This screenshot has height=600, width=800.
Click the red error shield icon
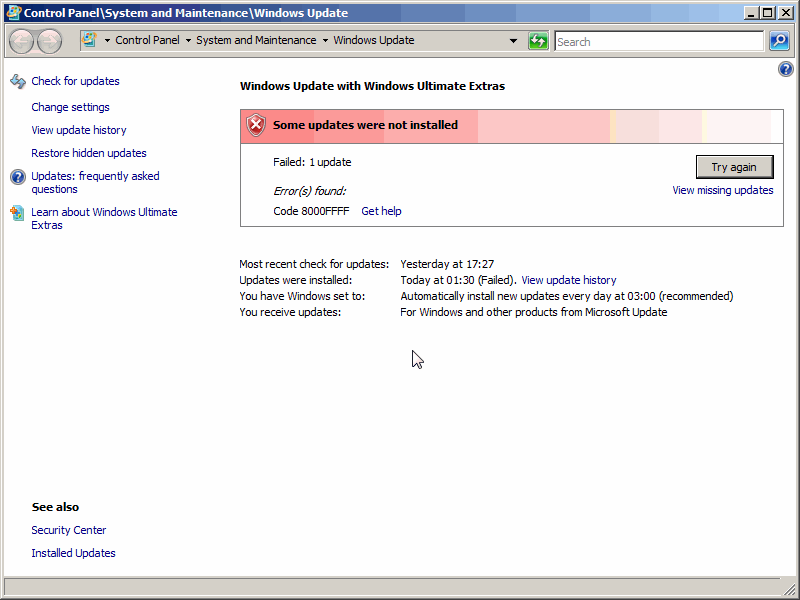[256, 126]
